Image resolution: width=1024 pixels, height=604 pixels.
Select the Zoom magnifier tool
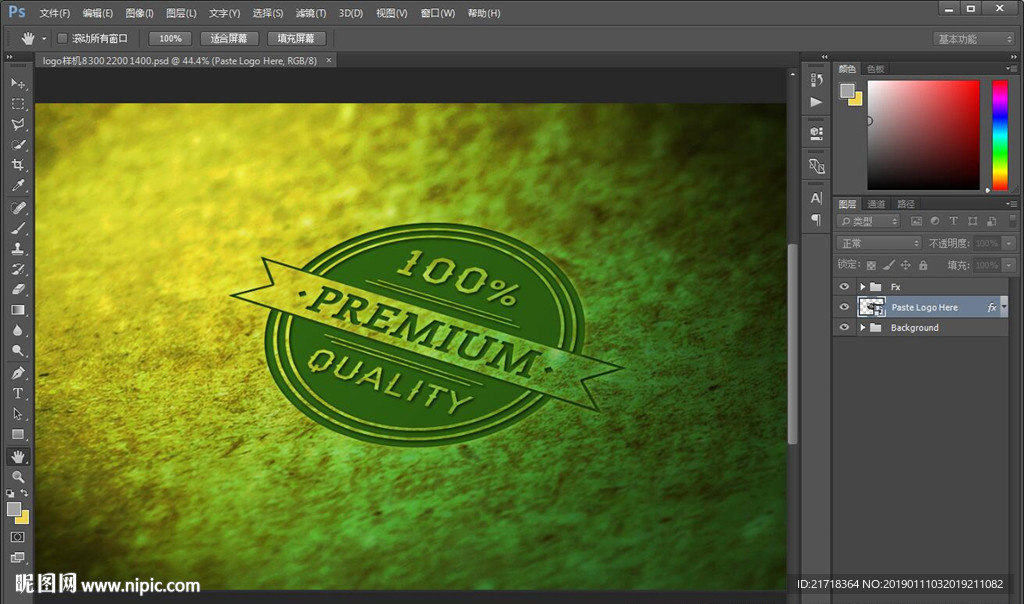pyautogui.click(x=18, y=477)
